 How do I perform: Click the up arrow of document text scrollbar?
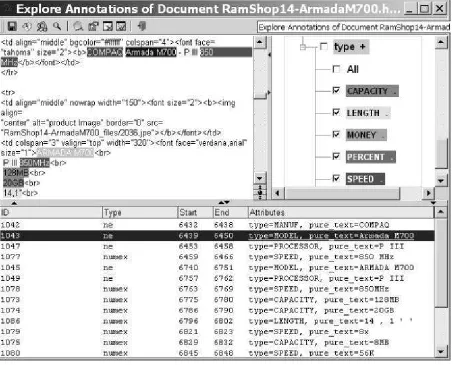point(260,42)
